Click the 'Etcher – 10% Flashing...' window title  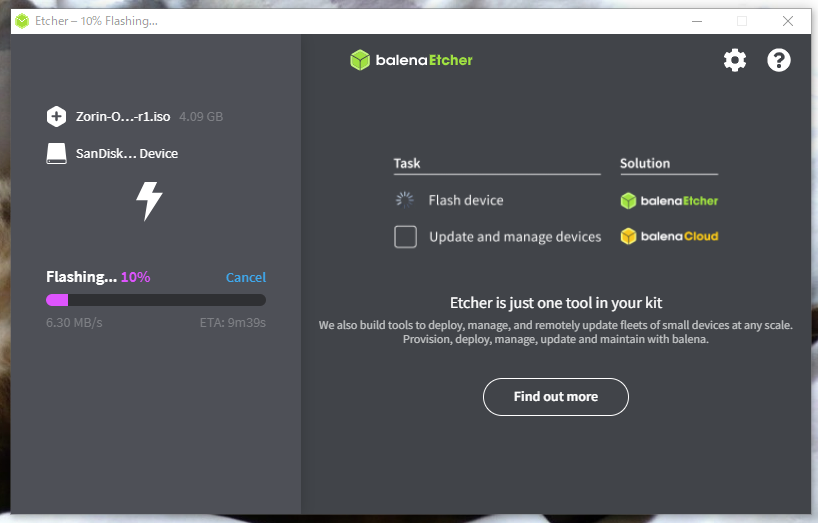tap(97, 21)
